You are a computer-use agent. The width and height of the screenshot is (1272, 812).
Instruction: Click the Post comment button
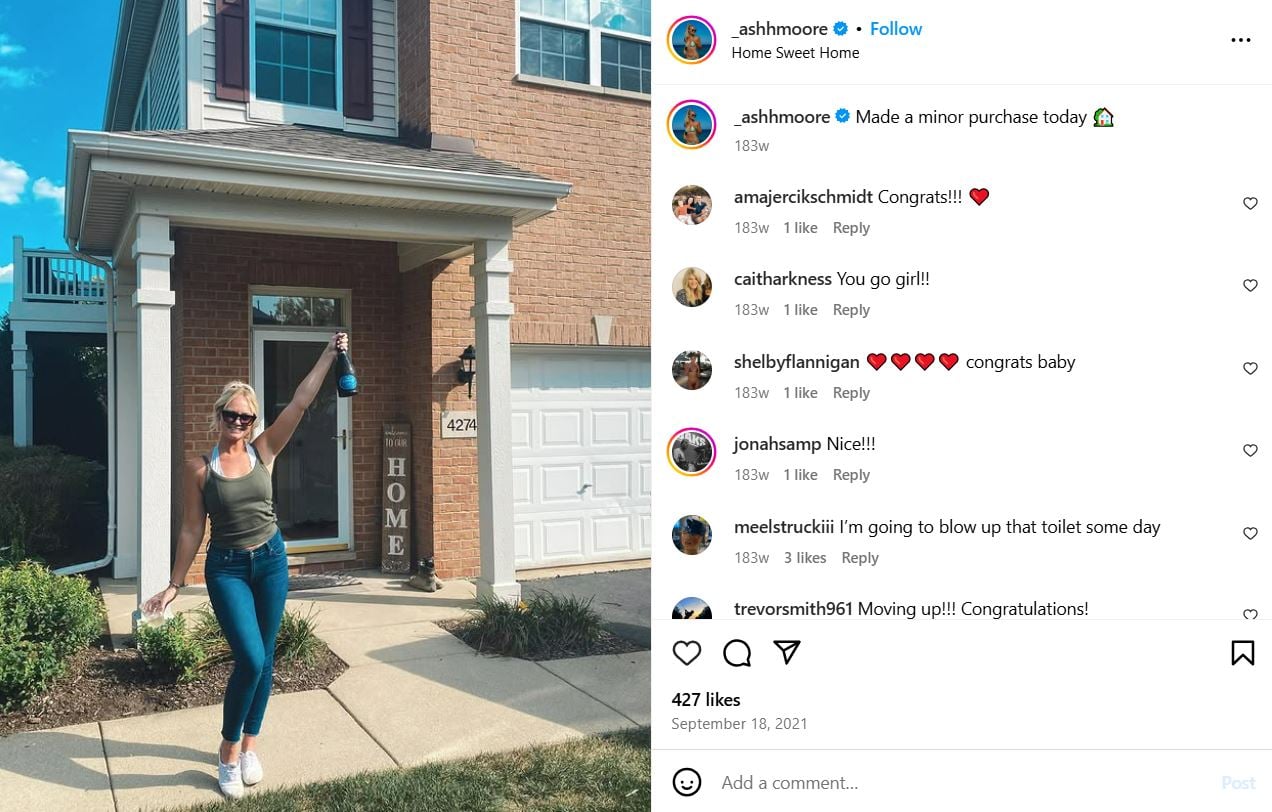(1238, 783)
